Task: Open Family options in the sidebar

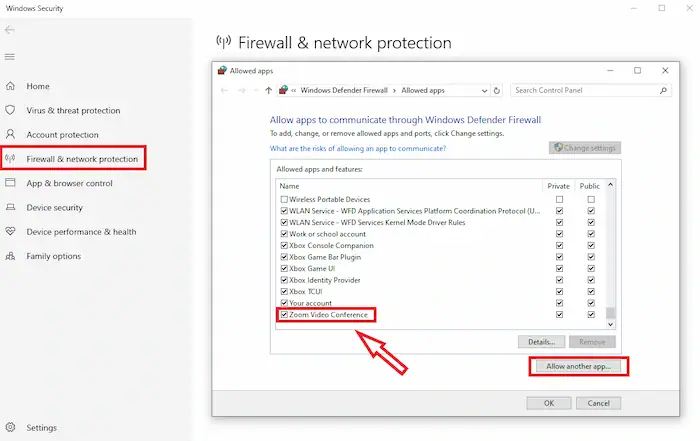Action: tap(54, 256)
